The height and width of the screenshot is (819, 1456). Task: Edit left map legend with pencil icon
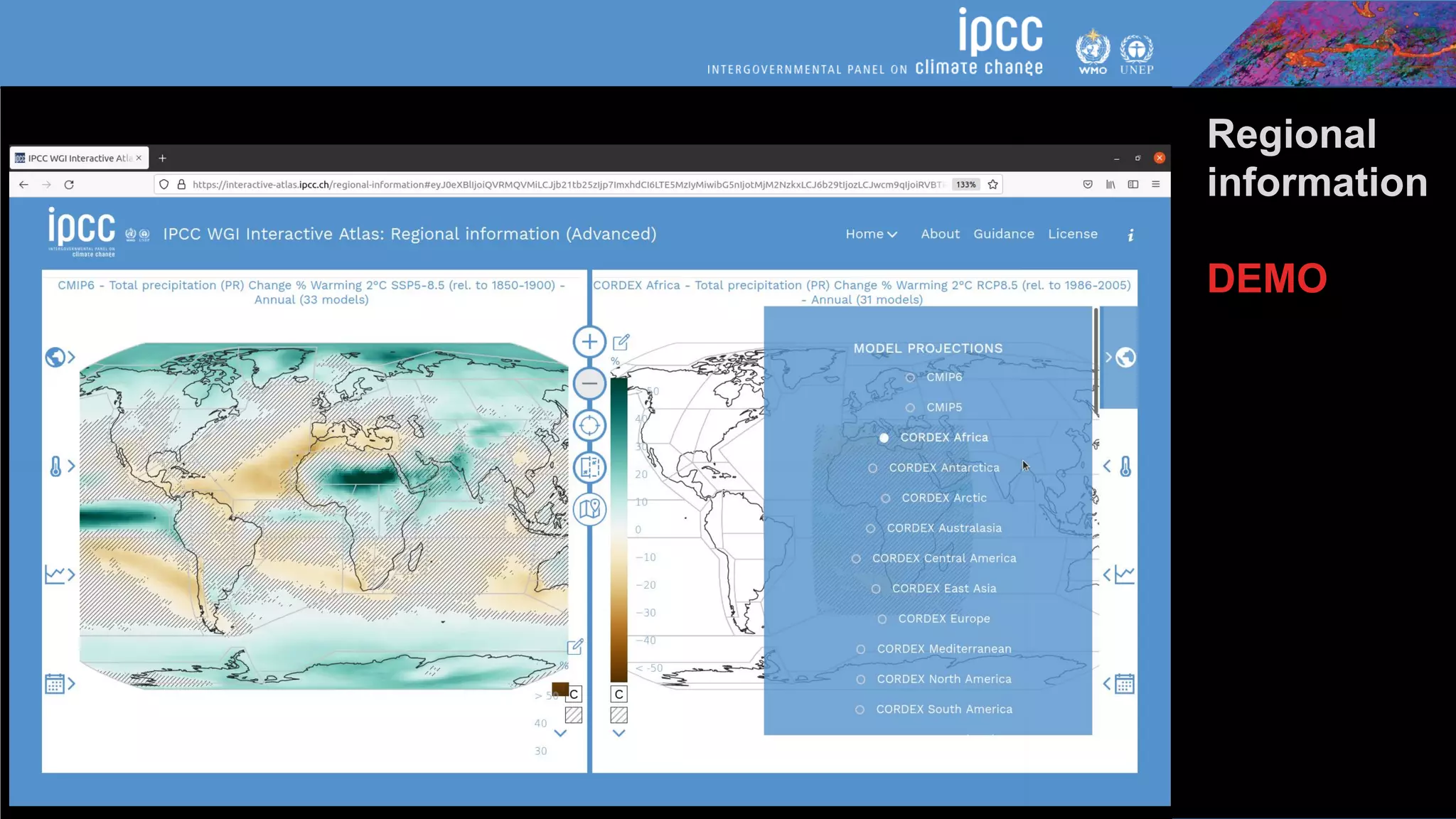click(x=575, y=647)
